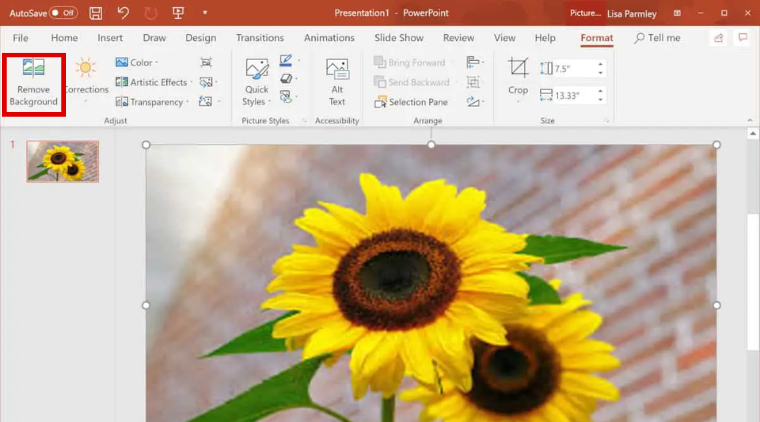This screenshot has width=760, height=422.
Task: Click the top-left resize handle of picture
Action: tap(146, 144)
